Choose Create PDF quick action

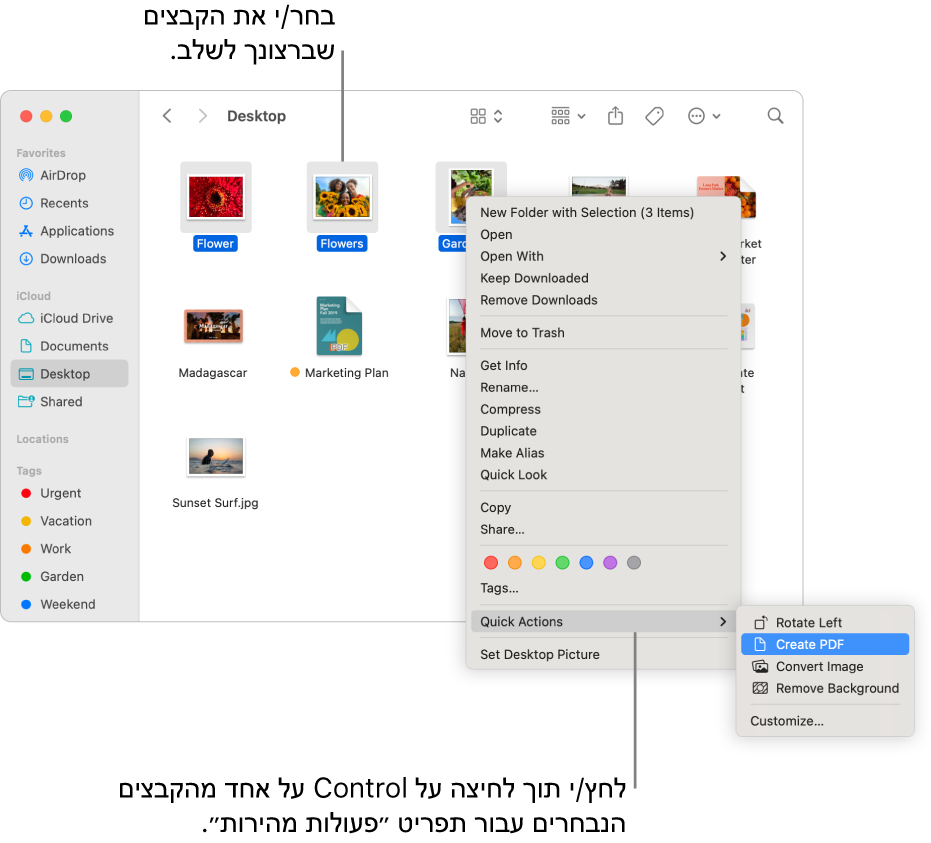[825, 645]
